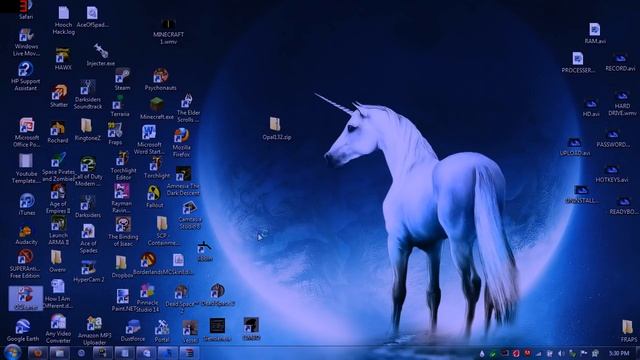Select the Launch ARMA II shortcut
The height and width of the screenshot is (360, 640).
click(58, 231)
